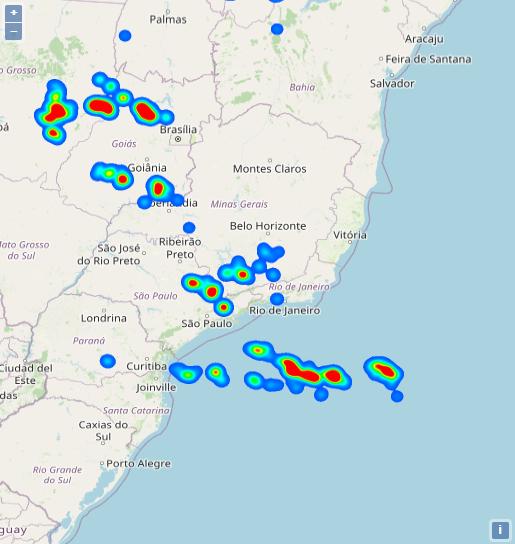
Task: Click the Salvador city label
Action: click(392, 84)
